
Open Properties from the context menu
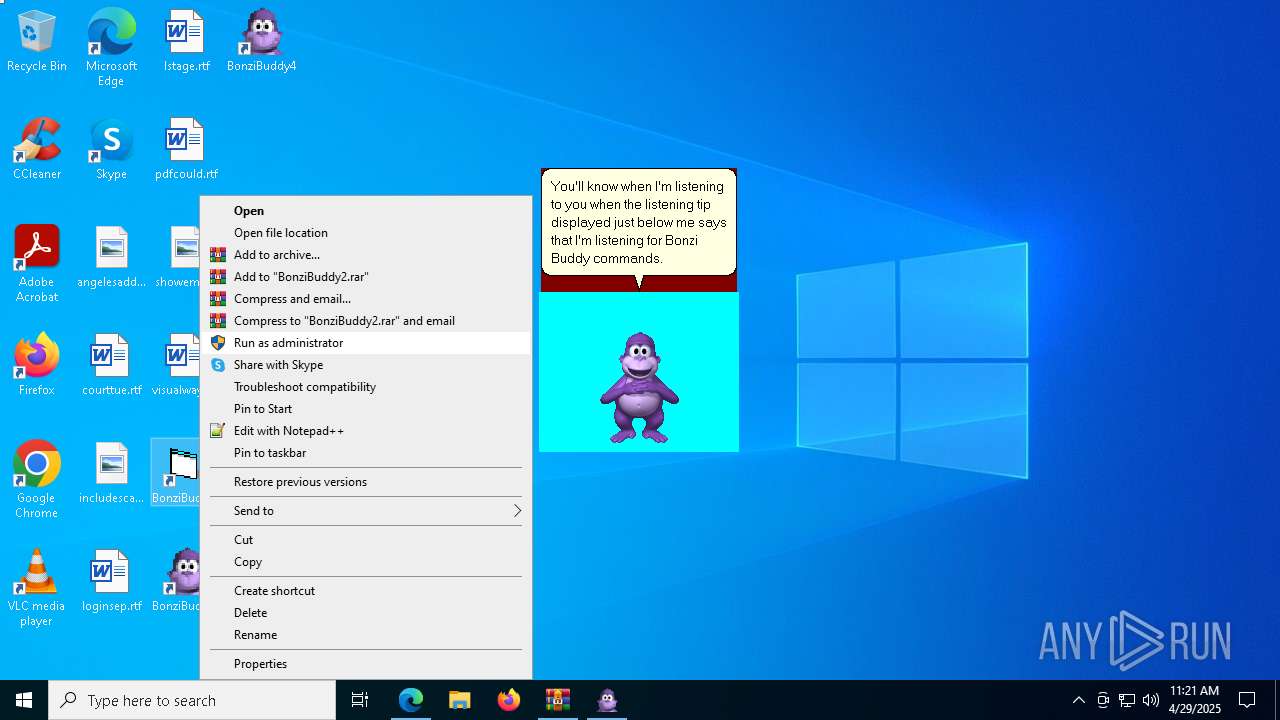click(366, 664)
